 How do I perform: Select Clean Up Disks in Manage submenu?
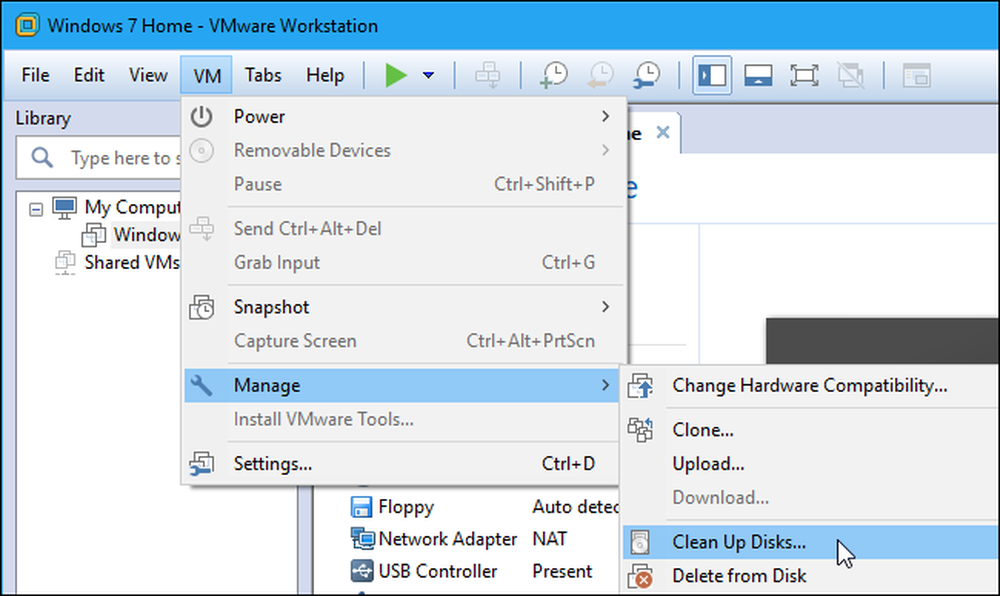tap(810, 542)
